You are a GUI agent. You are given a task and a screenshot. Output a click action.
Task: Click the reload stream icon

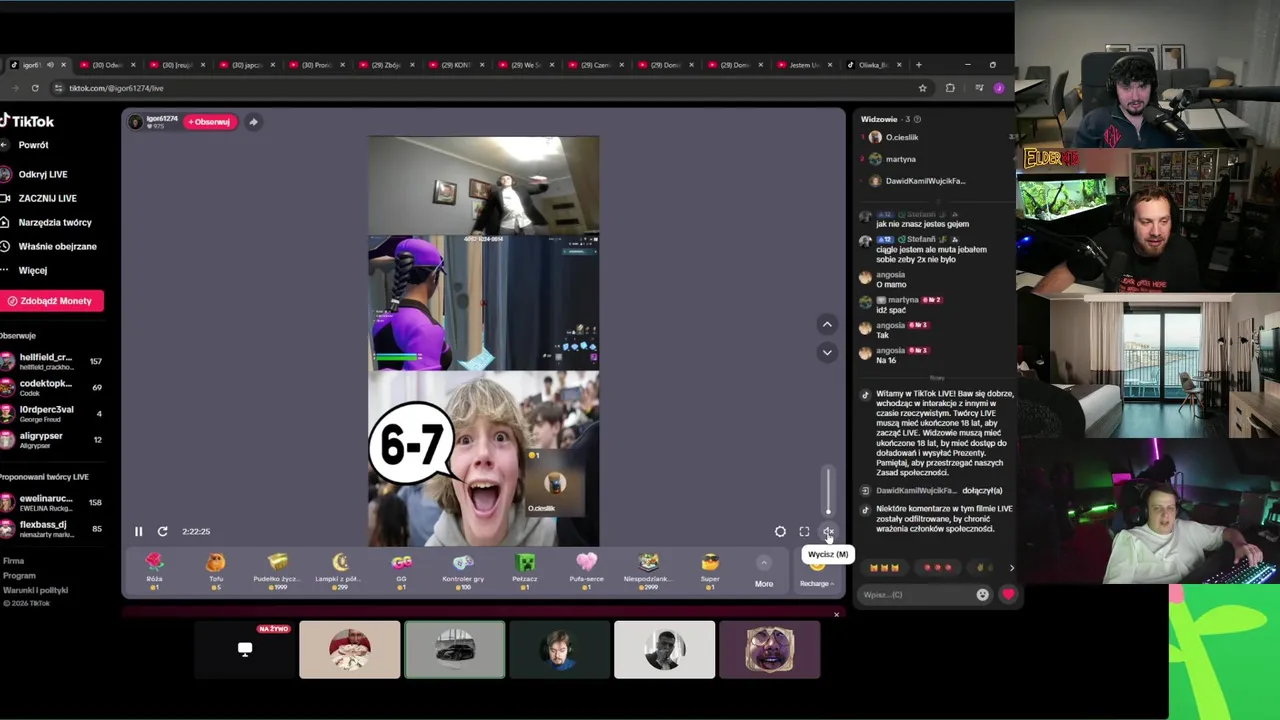(162, 532)
